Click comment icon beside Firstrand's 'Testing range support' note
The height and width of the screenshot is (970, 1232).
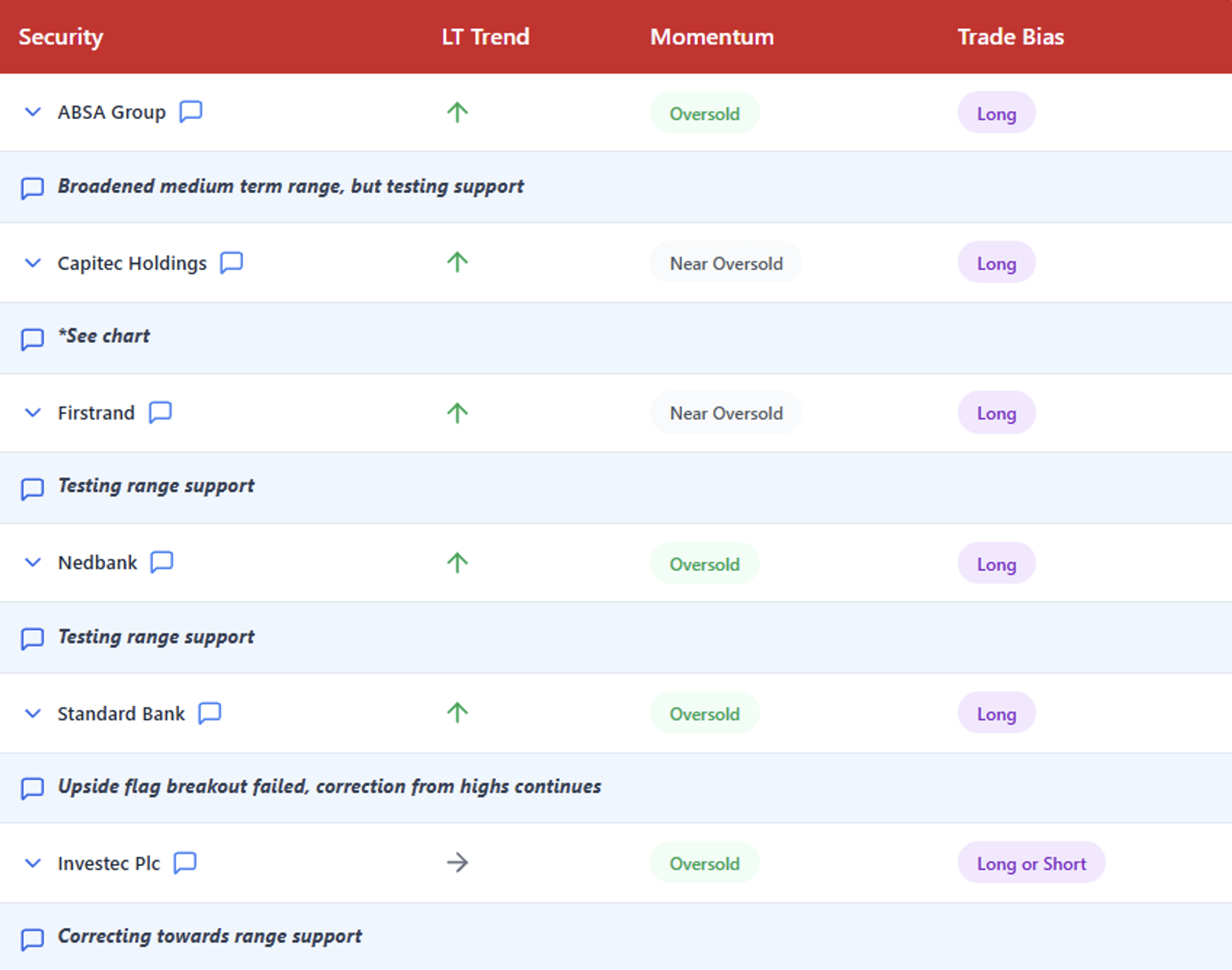[x=32, y=488]
